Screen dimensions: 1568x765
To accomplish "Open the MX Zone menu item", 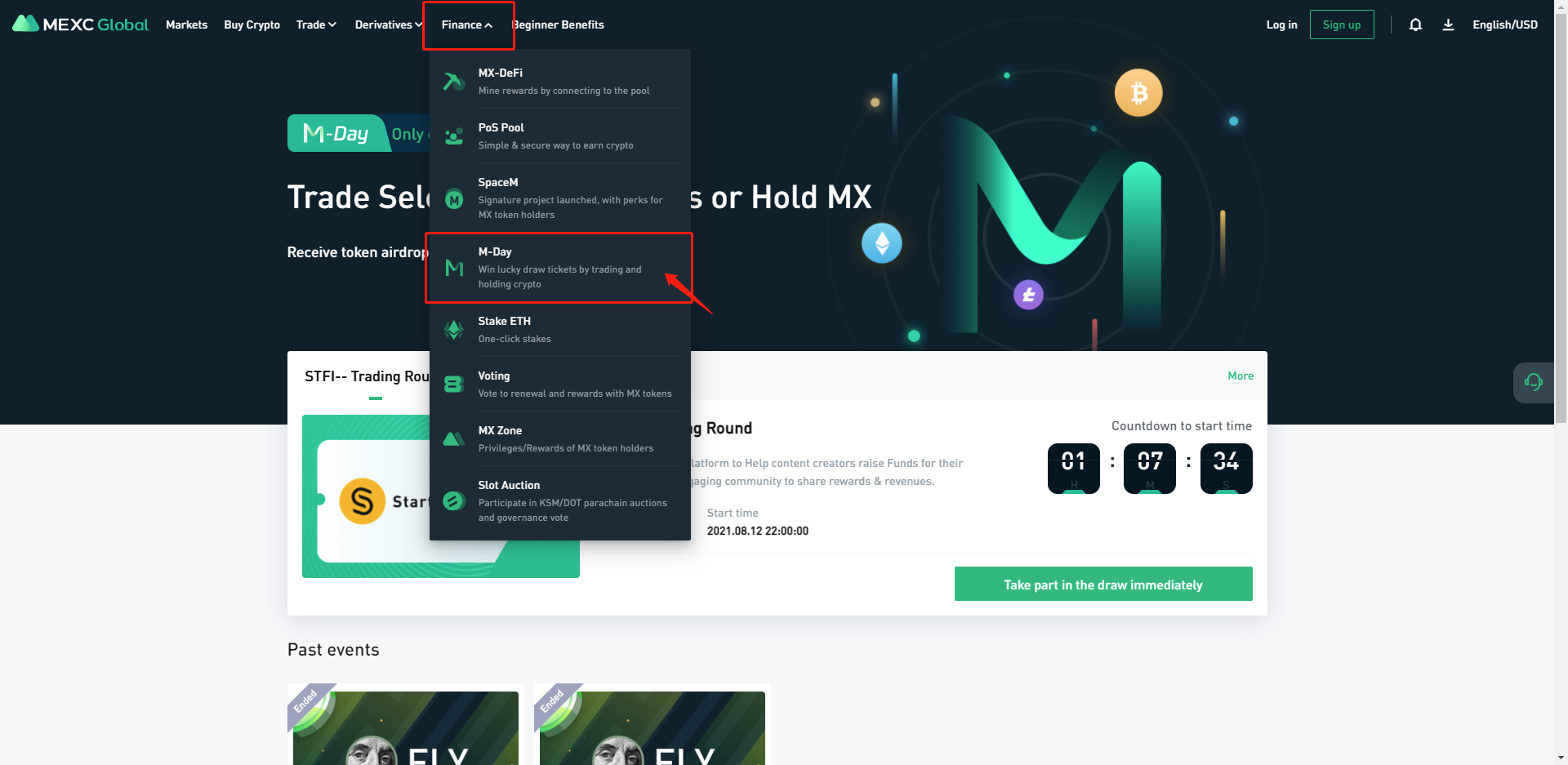I will coord(560,438).
